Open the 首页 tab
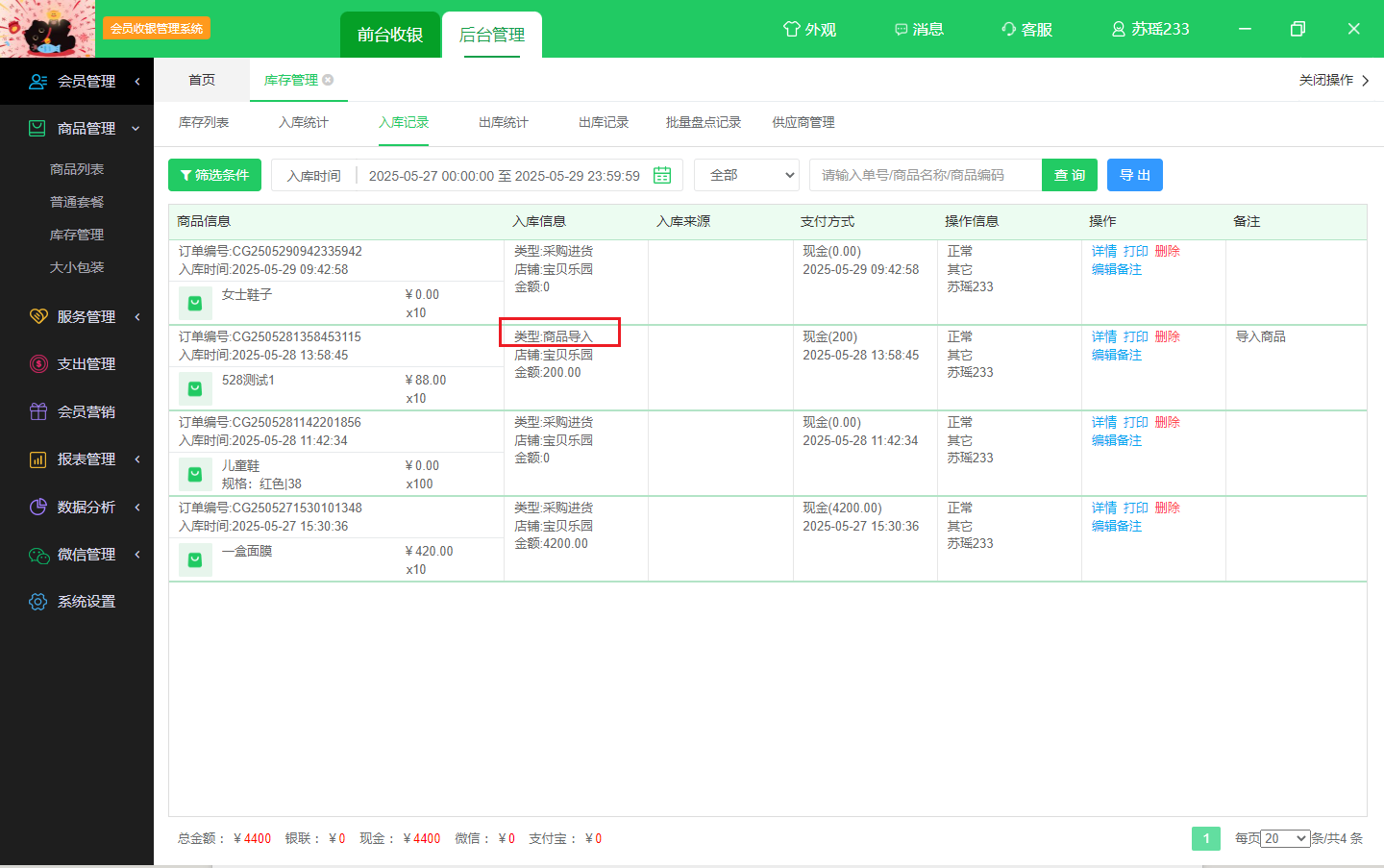Viewport: 1384px width, 868px height. [x=202, y=80]
